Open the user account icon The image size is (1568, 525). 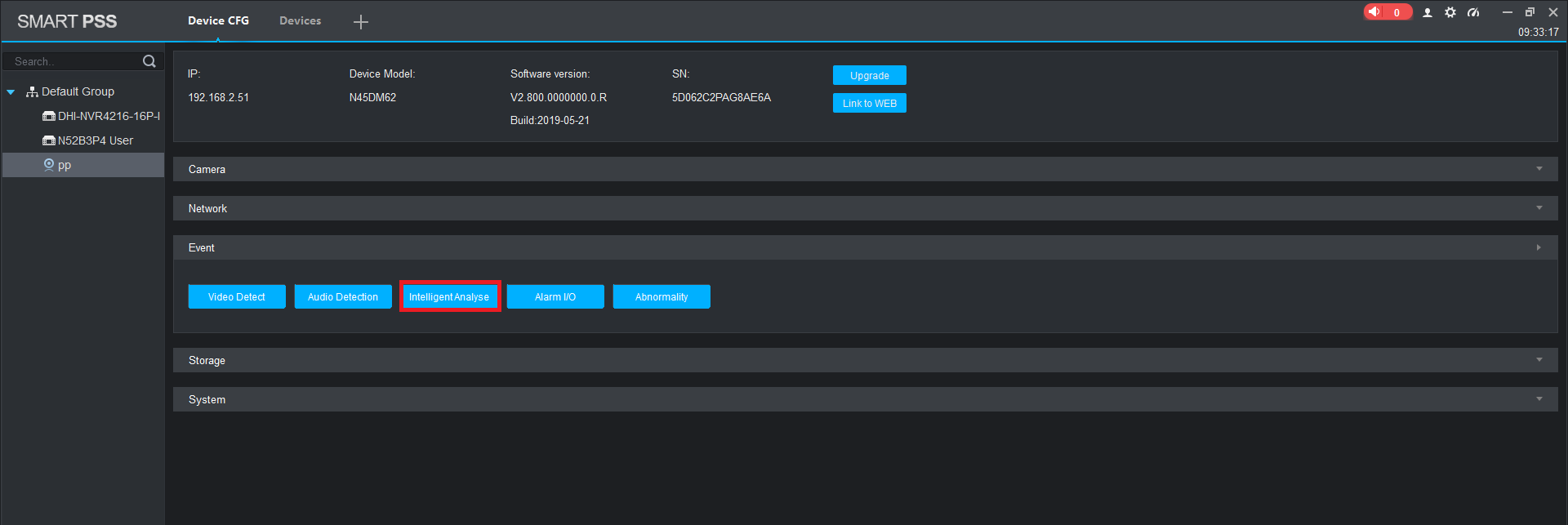coord(1428,12)
